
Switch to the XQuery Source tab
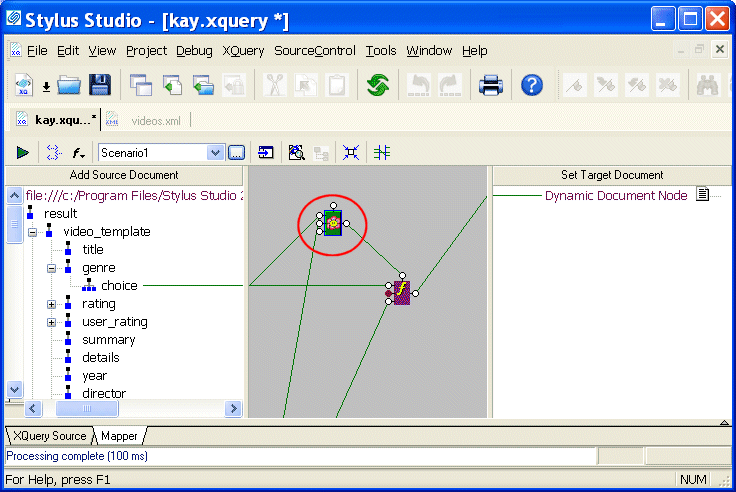coord(50,436)
